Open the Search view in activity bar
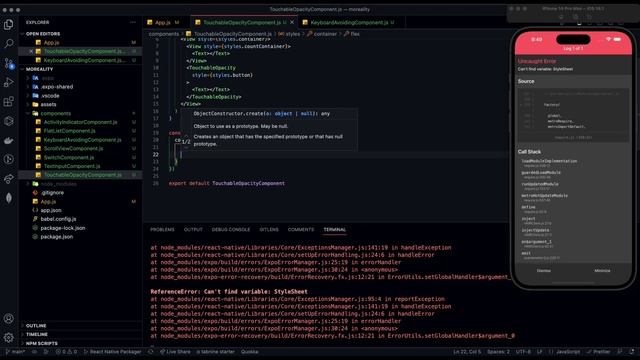Viewport: 640px width, 360px height. (9, 44)
